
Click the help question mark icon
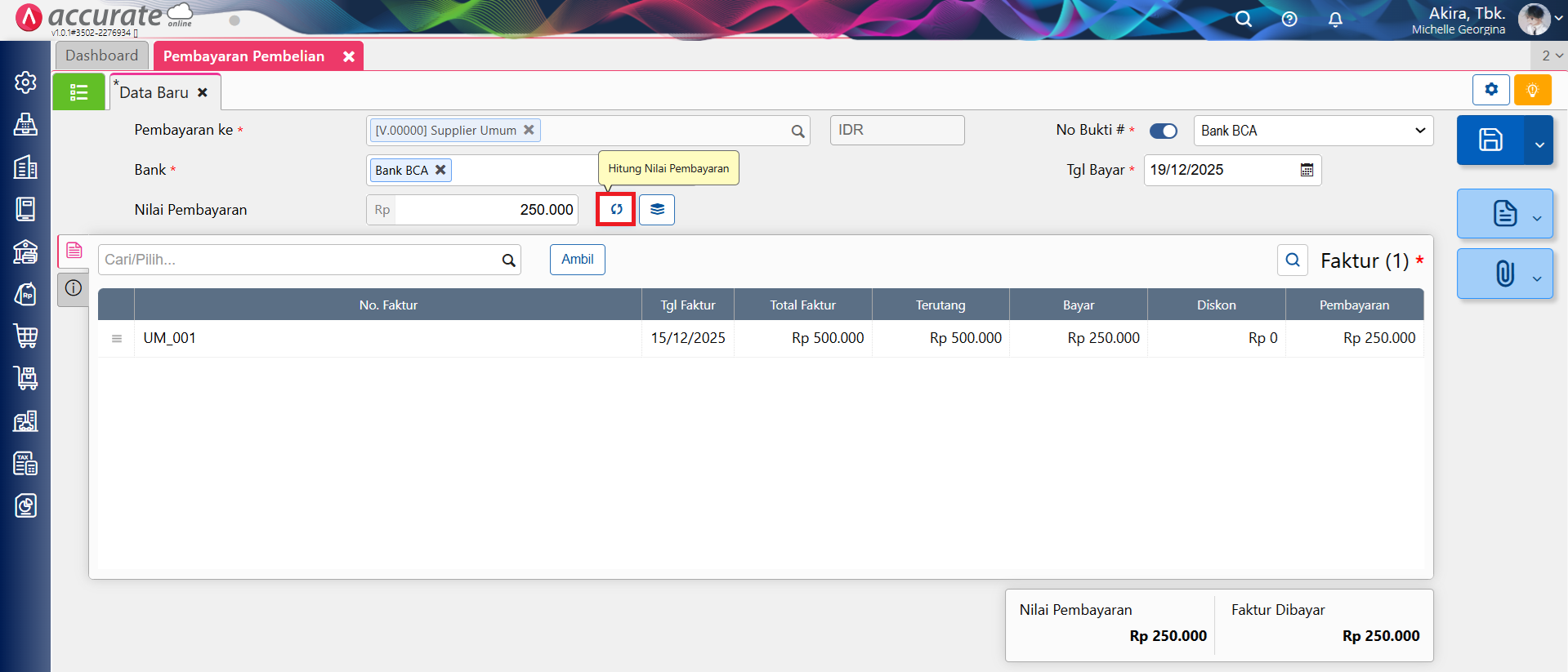point(1289,19)
